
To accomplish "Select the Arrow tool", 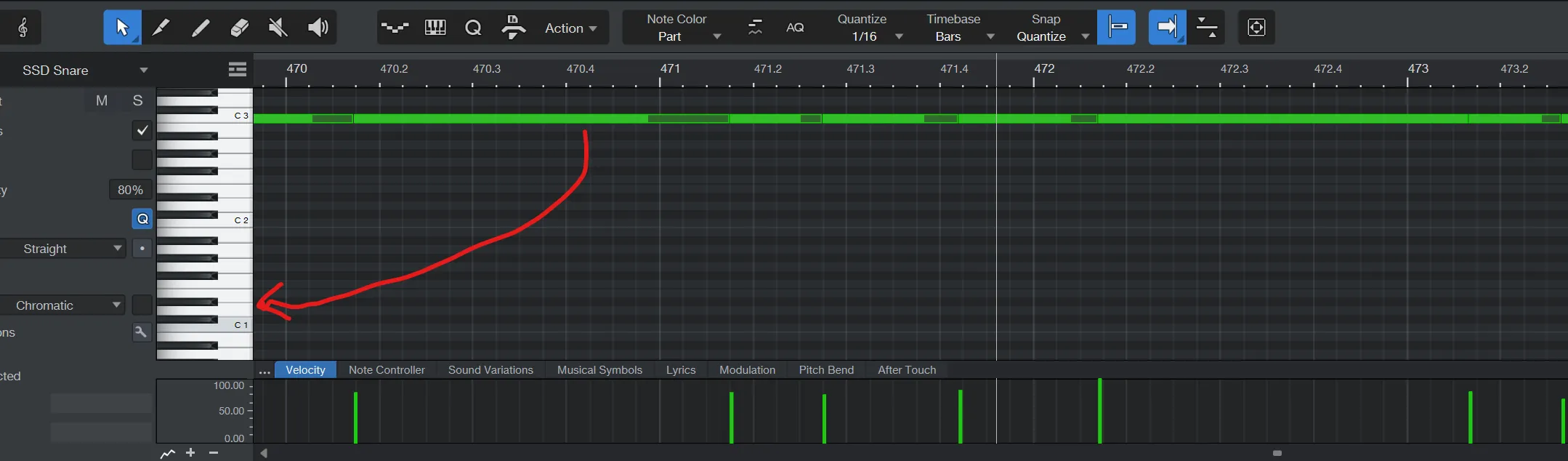I will click(121, 28).
